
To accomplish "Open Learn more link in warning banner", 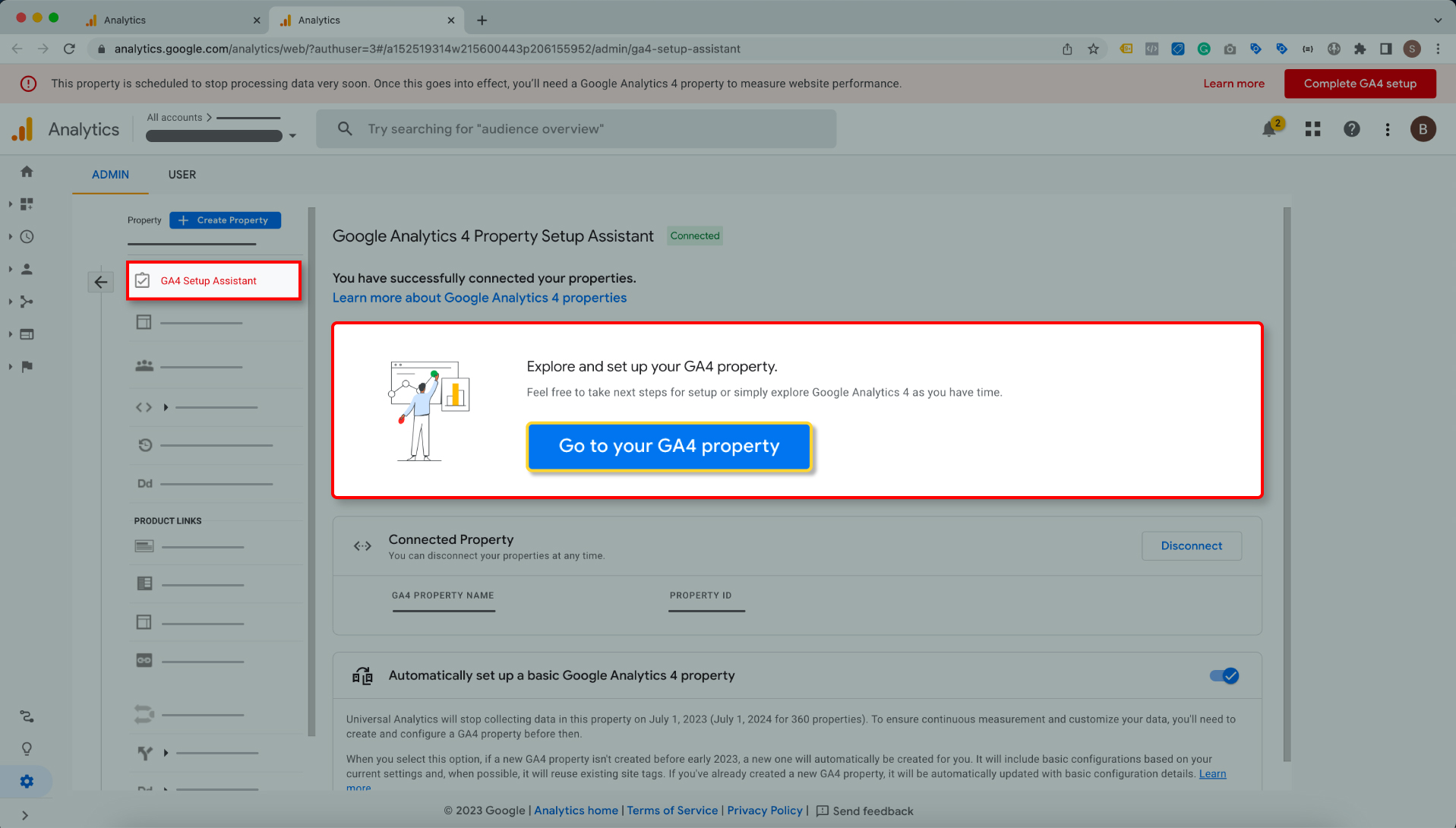I will (x=1233, y=84).
